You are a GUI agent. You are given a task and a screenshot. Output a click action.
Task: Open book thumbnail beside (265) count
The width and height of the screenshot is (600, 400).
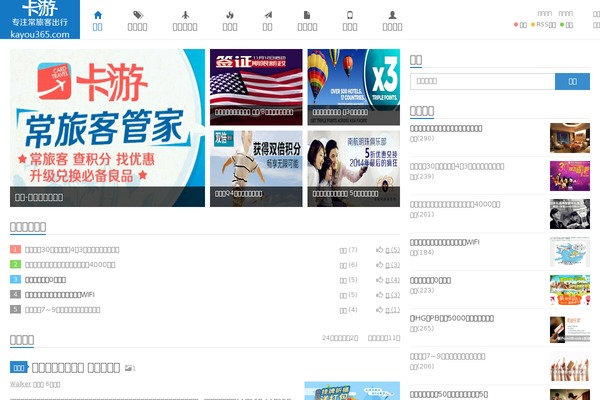click(570, 329)
